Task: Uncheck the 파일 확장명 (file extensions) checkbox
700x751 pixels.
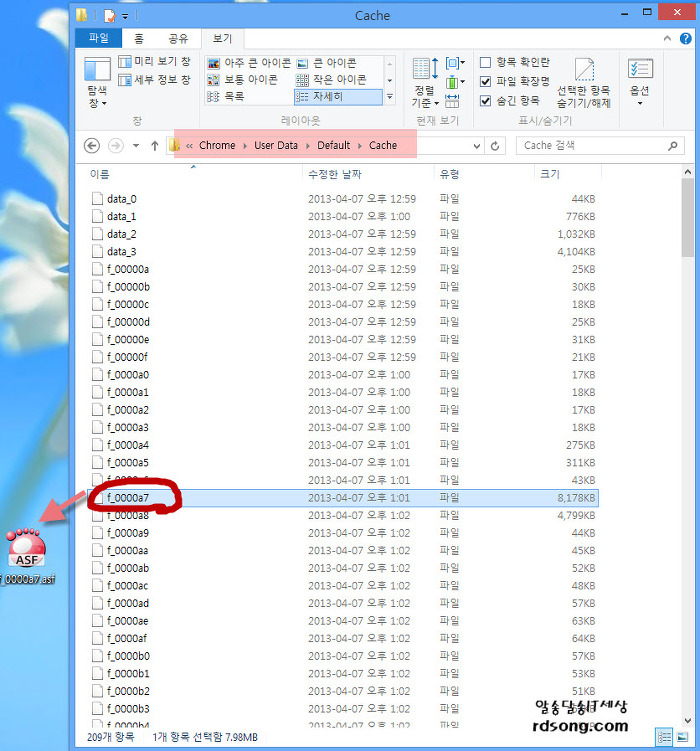Action: pyautogui.click(x=485, y=81)
